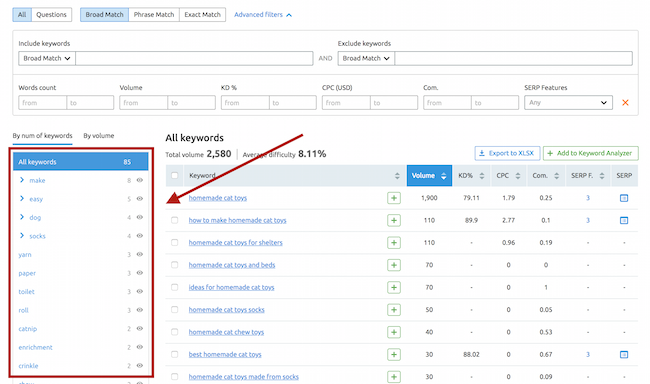Select all keywords via header checkbox
Viewport: 650px width, 384px height.
[x=175, y=175]
